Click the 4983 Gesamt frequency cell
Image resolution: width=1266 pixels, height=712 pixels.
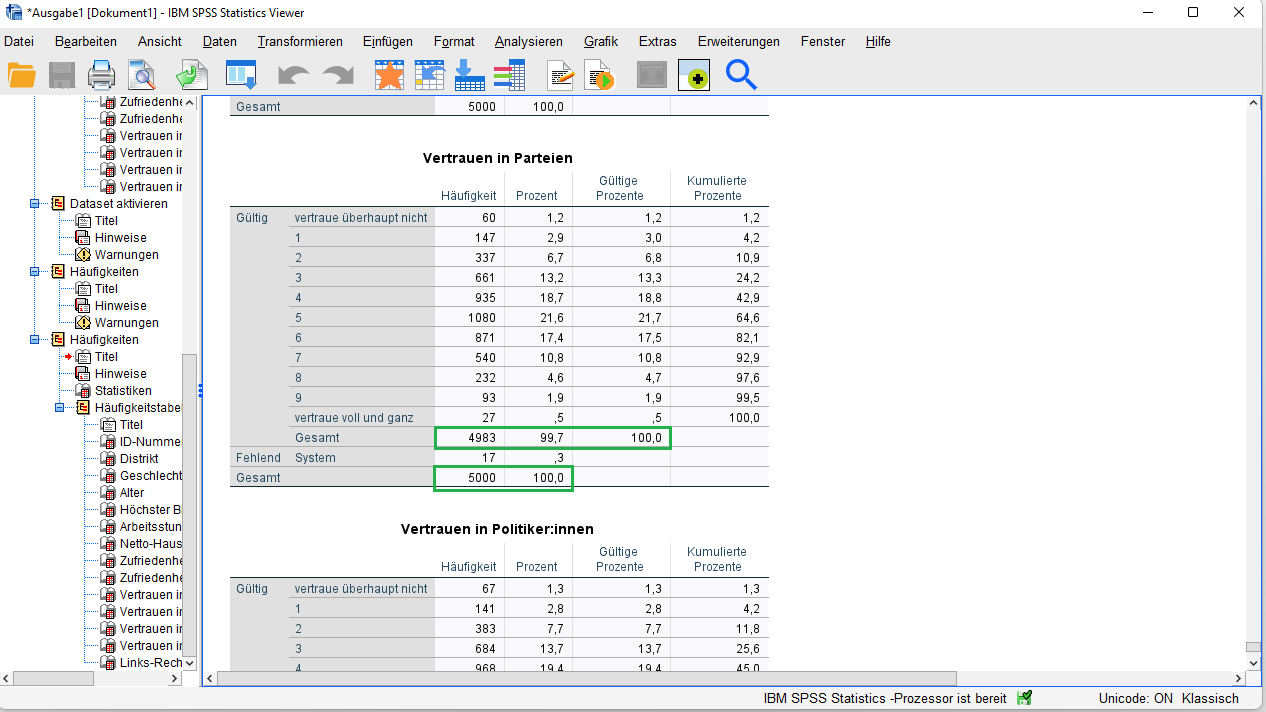469,437
